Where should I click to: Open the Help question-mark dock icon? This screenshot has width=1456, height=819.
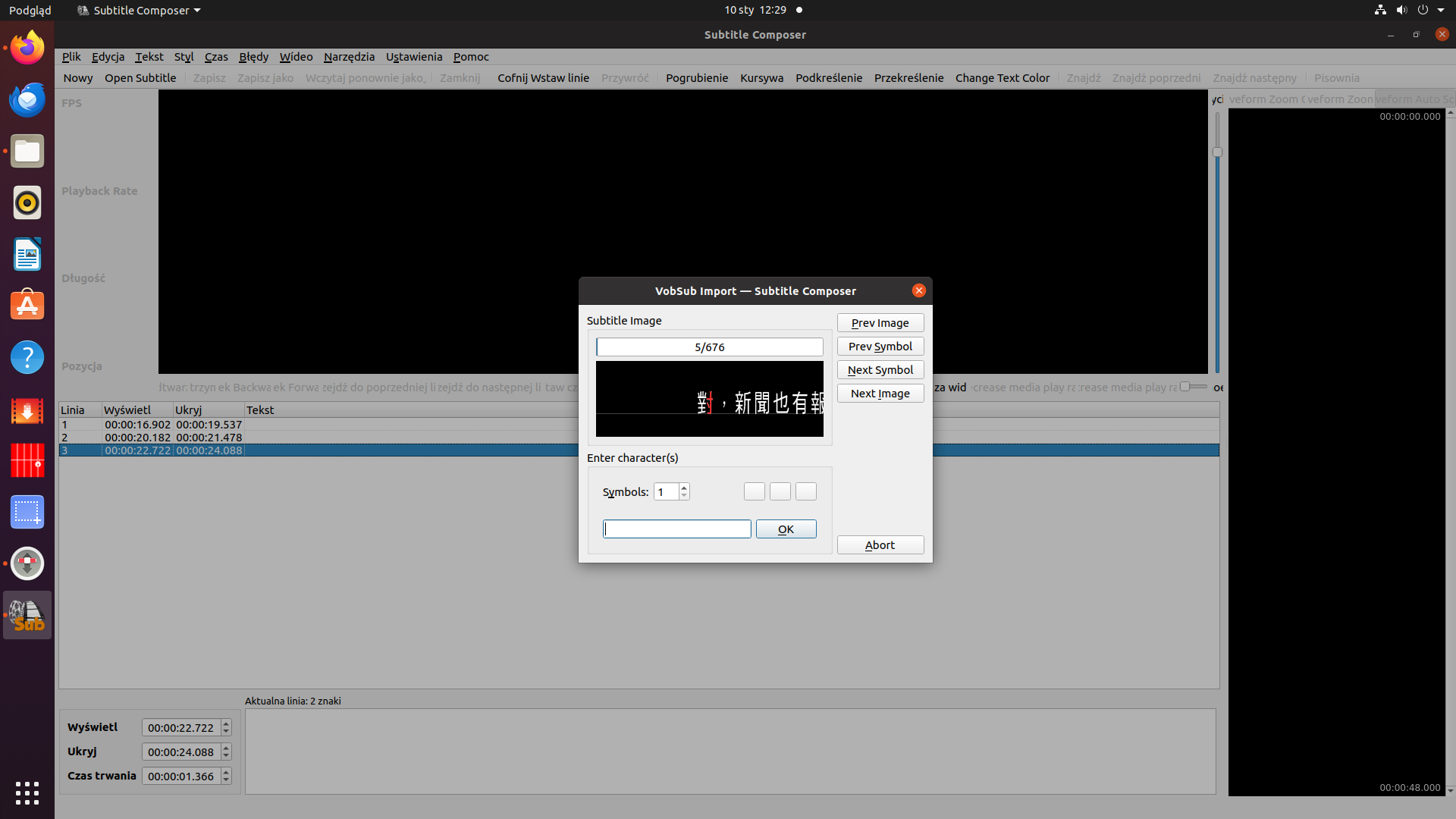27,357
